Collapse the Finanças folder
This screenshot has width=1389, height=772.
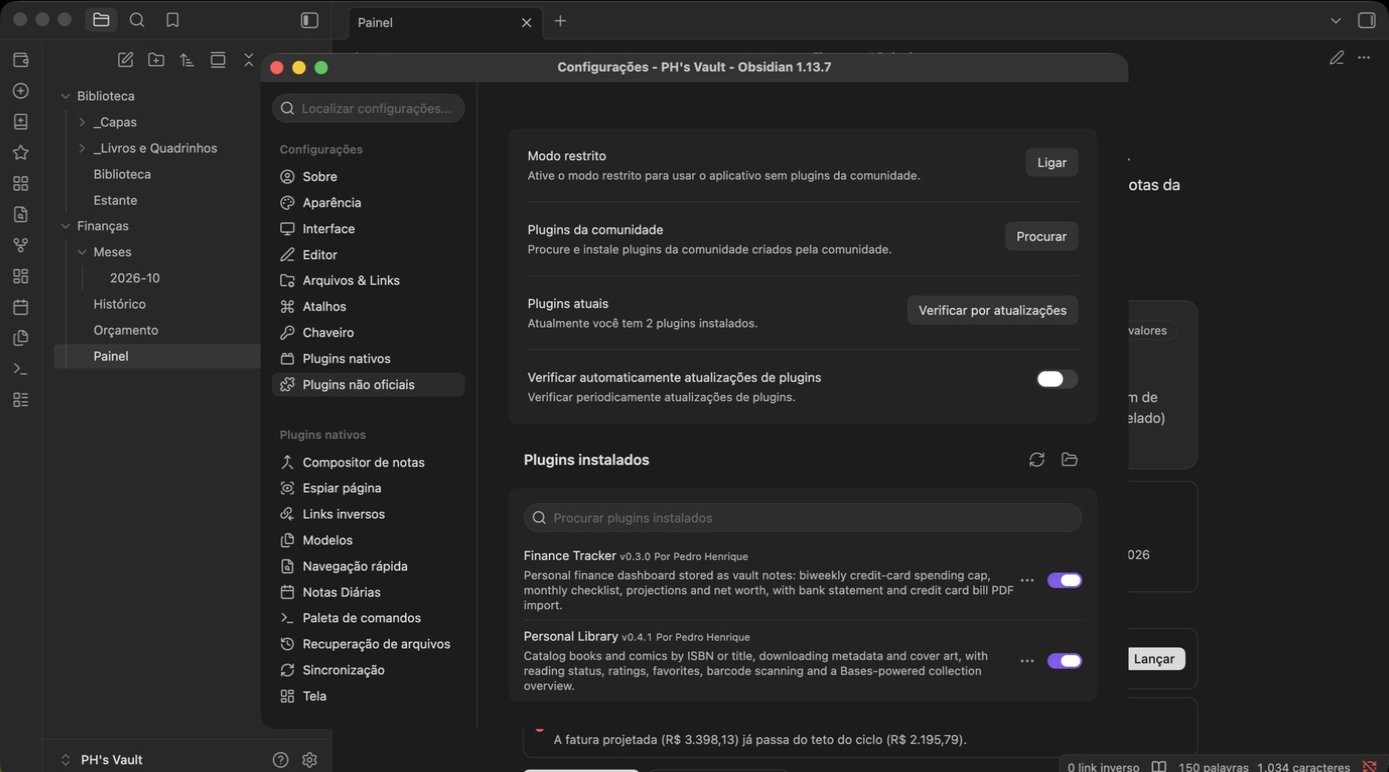66,226
